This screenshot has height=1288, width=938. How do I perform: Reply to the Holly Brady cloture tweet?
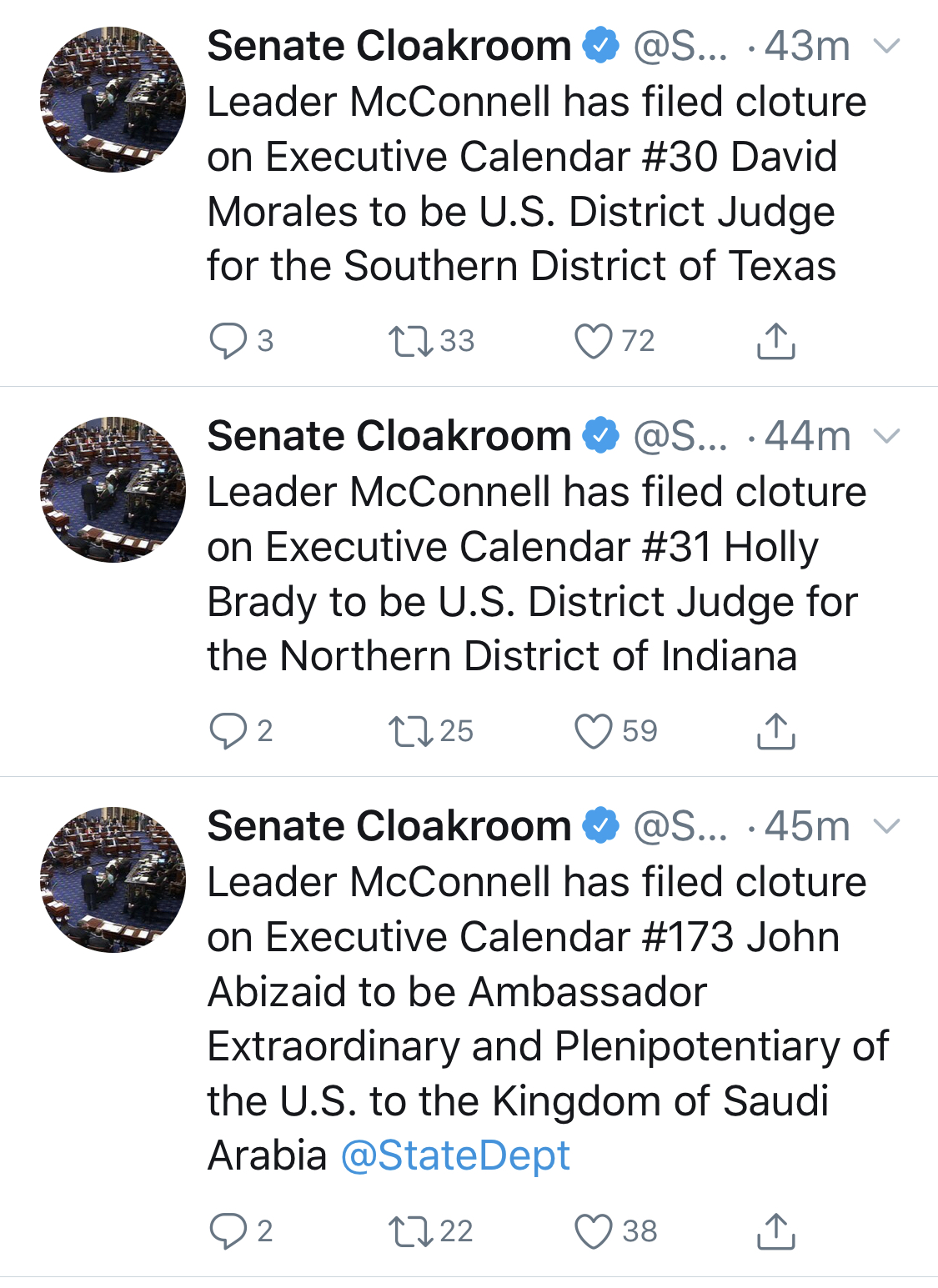click(228, 731)
